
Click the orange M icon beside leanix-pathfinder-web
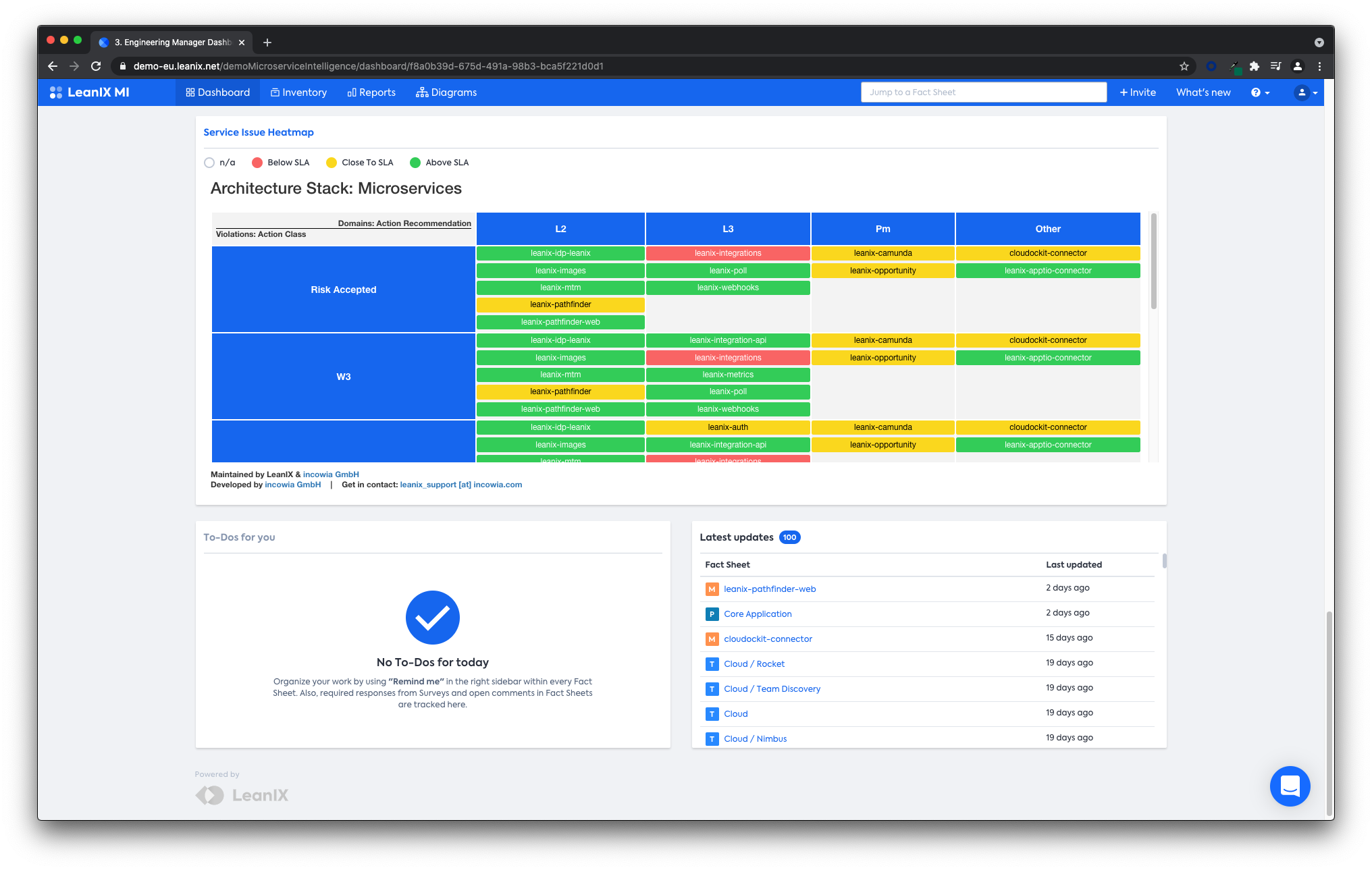pos(712,589)
